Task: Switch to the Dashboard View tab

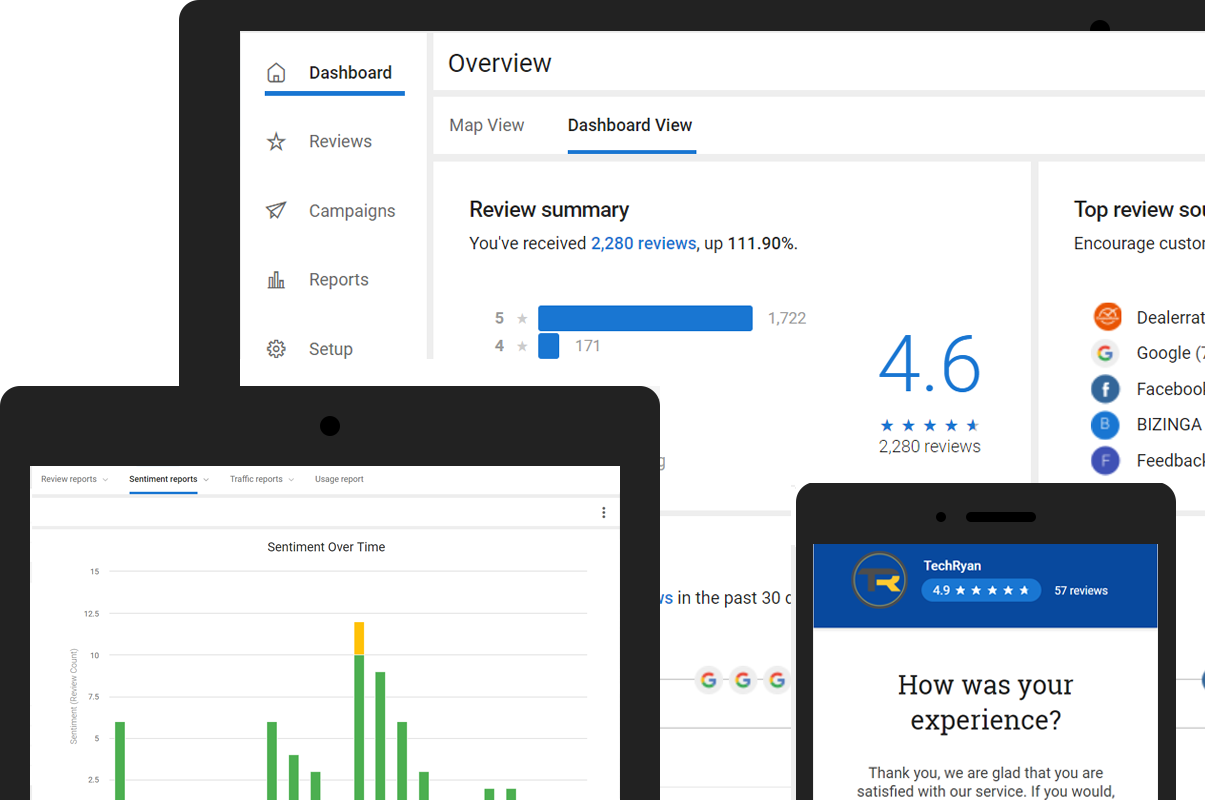Action: tap(630, 125)
